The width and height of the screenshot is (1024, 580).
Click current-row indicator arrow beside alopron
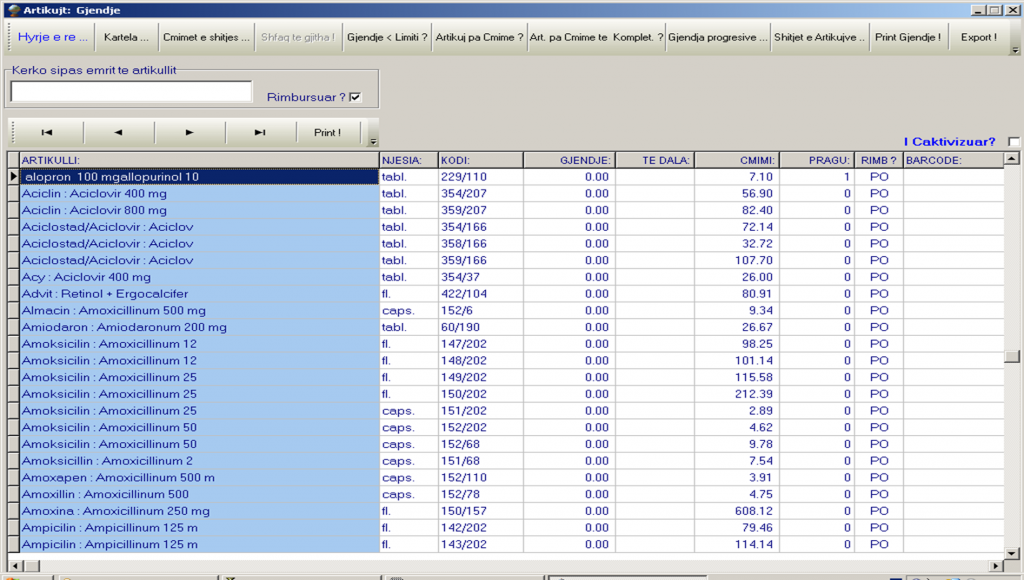point(13,177)
